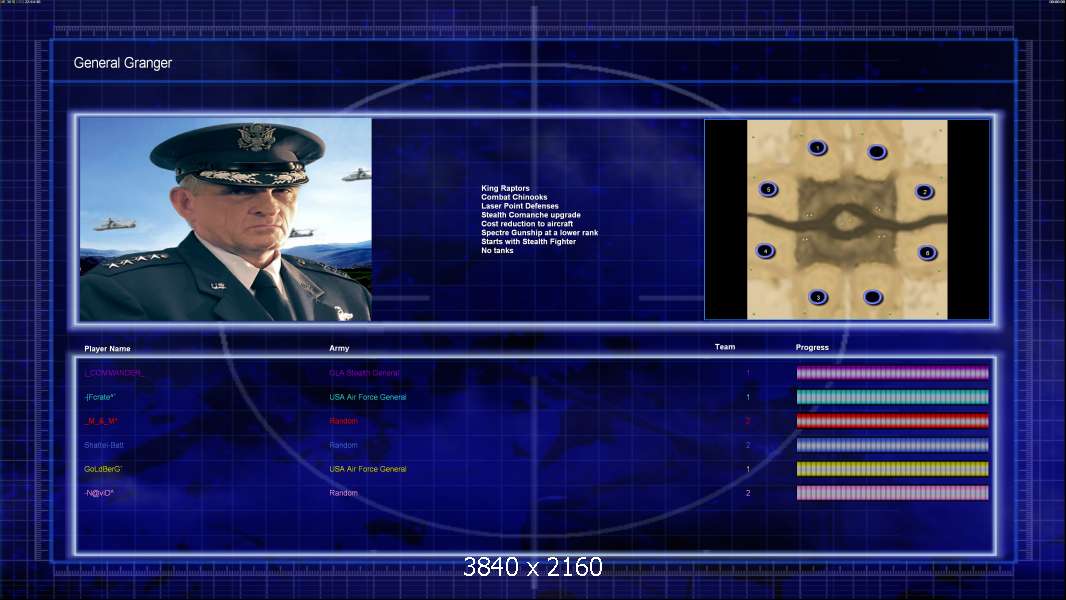
Task: Click _M_&_M*'s Random army entry
Action: tap(343, 421)
